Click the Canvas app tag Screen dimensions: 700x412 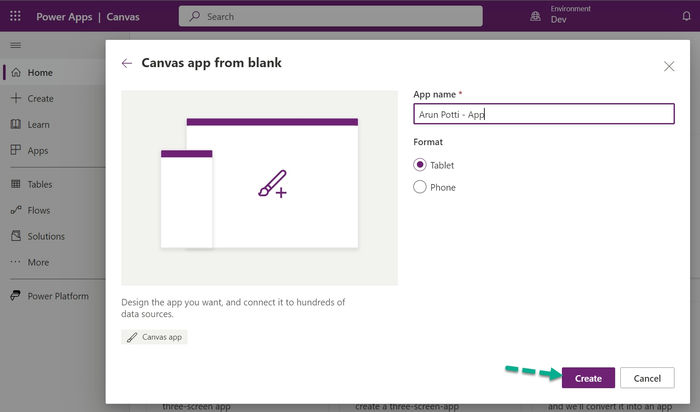(154, 337)
